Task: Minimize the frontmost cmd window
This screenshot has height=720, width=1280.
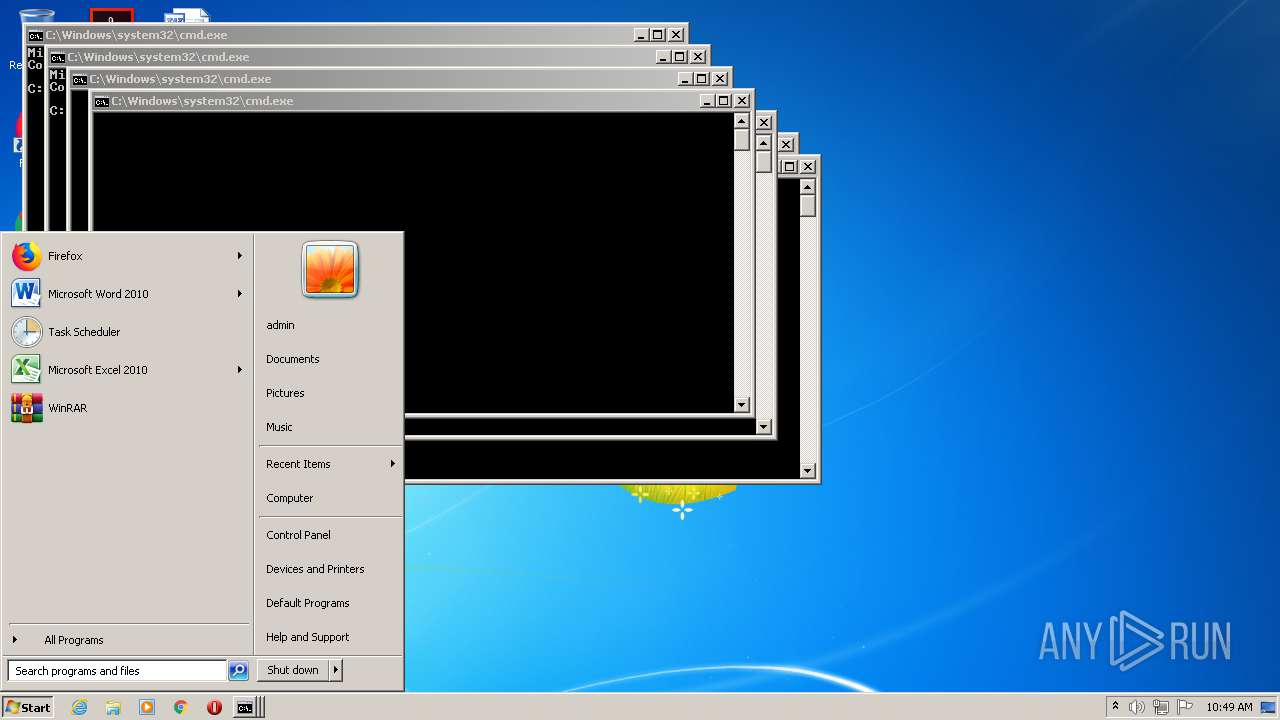Action: pyautogui.click(x=706, y=101)
